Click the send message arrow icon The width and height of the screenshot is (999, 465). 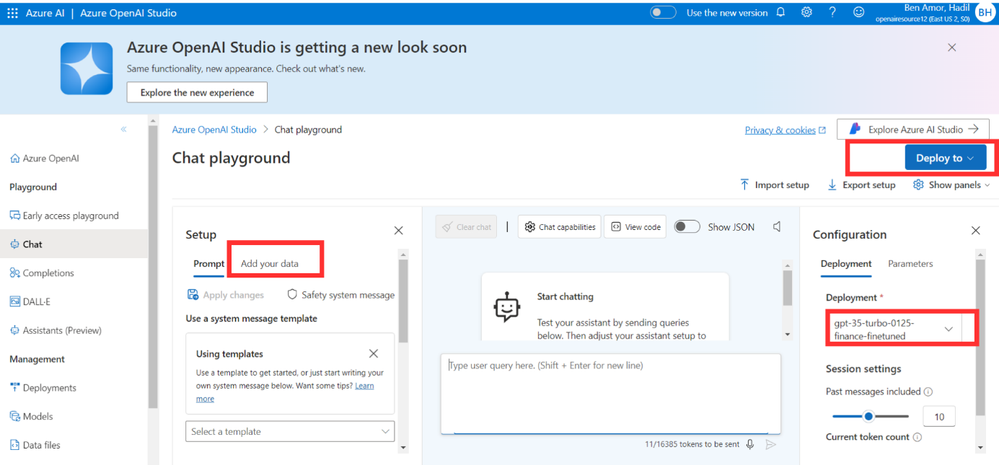coord(771,445)
